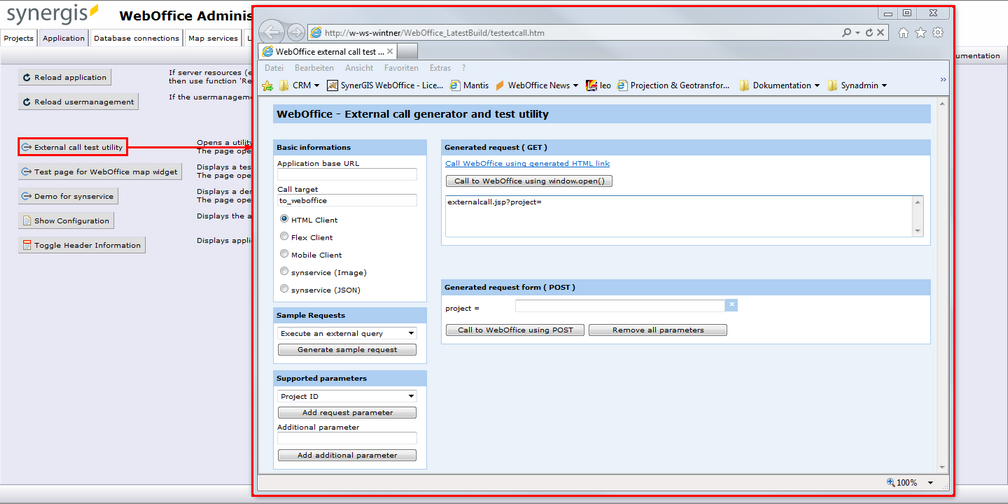Click the stop X icon in address bar
Viewport: 1008px width, 504px height.
tap(881, 32)
